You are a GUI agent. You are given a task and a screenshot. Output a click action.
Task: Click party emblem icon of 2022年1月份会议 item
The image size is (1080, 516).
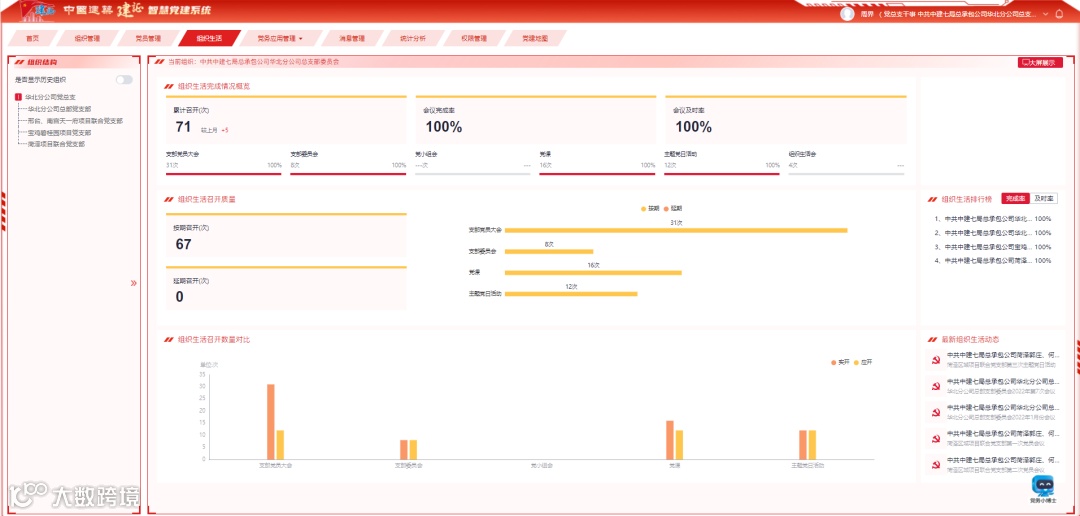coord(935,412)
